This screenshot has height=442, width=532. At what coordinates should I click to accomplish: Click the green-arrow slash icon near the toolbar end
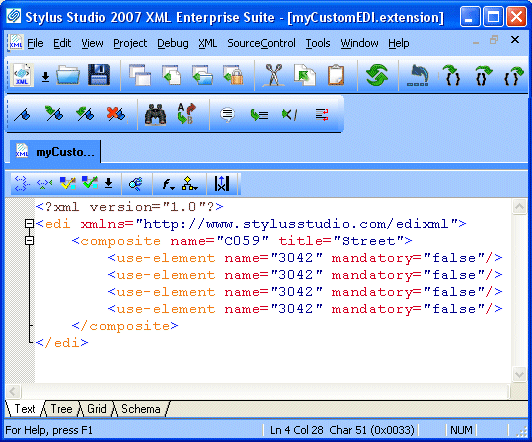(x=289, y=115)
